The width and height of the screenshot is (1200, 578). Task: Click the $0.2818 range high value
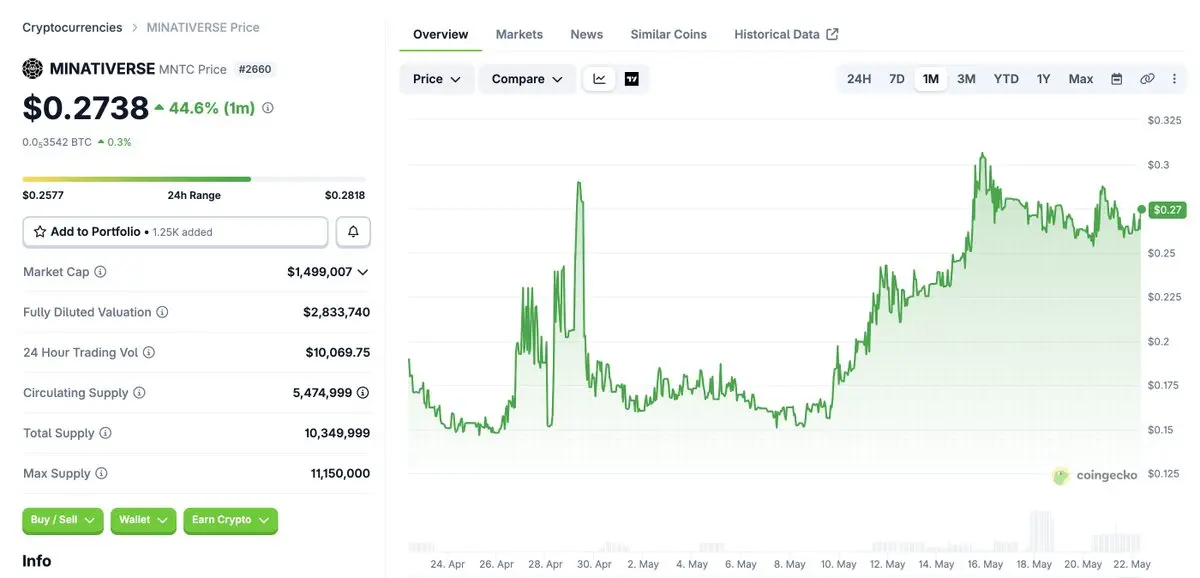pyautogui.click(x=345, y=195)
